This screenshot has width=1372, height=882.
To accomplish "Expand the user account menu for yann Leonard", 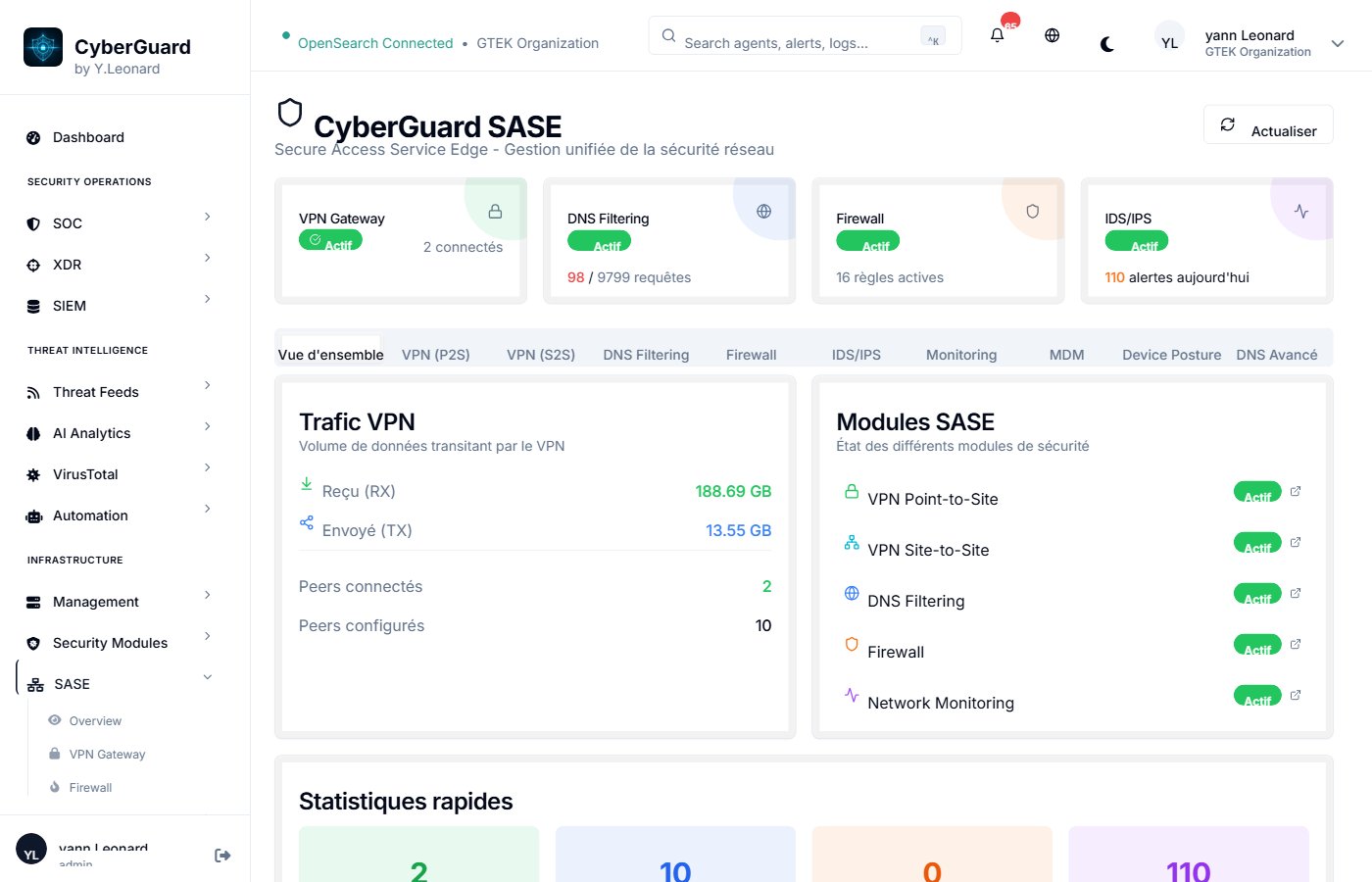I will (x=1337, y=43).
